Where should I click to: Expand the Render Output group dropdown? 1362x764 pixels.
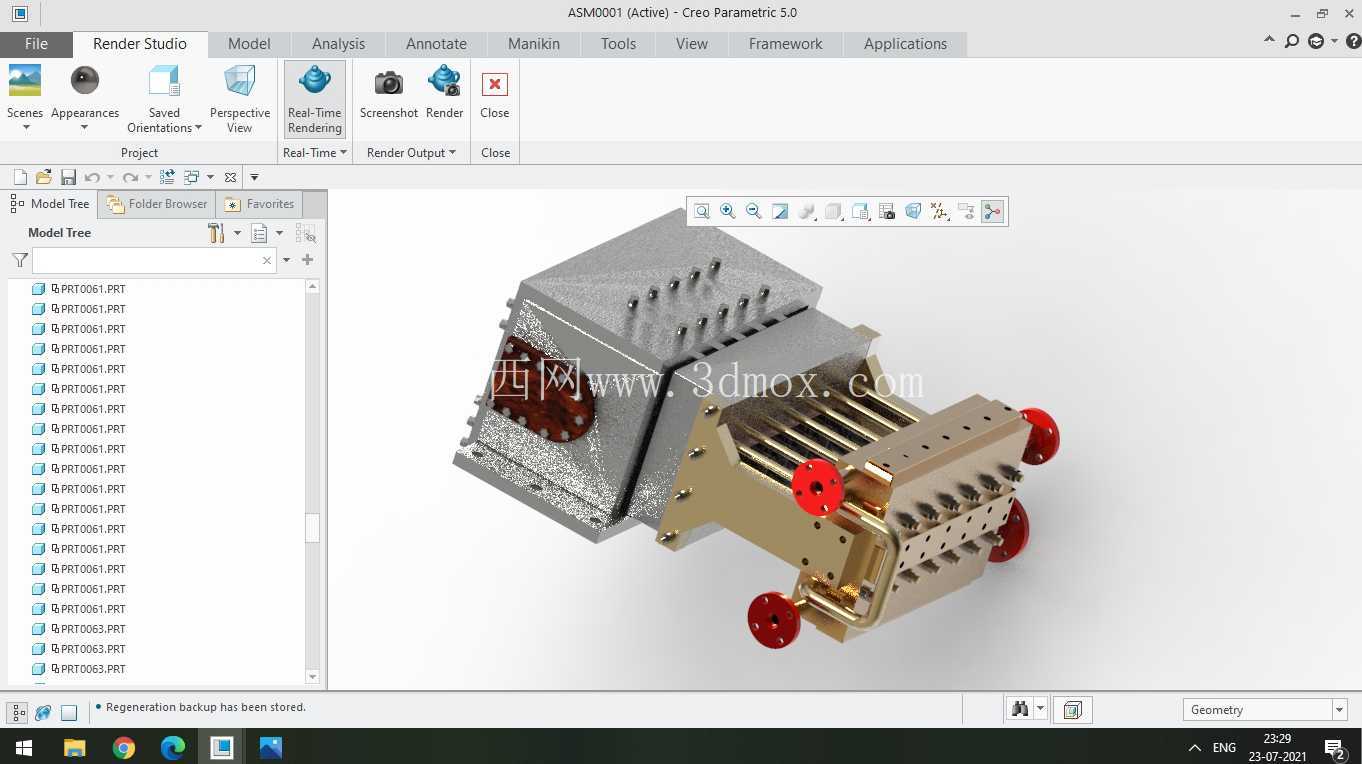pos(411,153)
